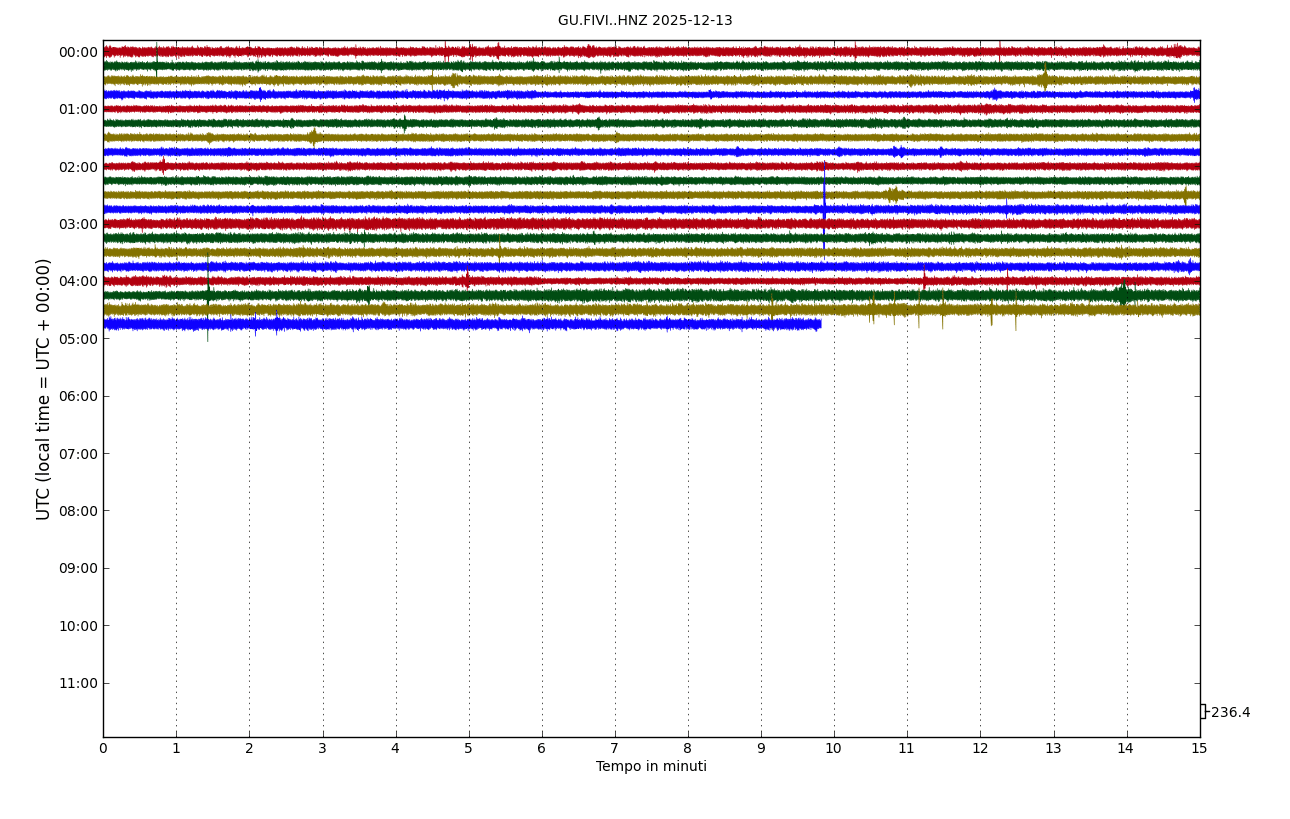The width and height of the screenshot is (1290, 819).
Task: Select the 11:00 hour tick label
Action: click(78, 683)
